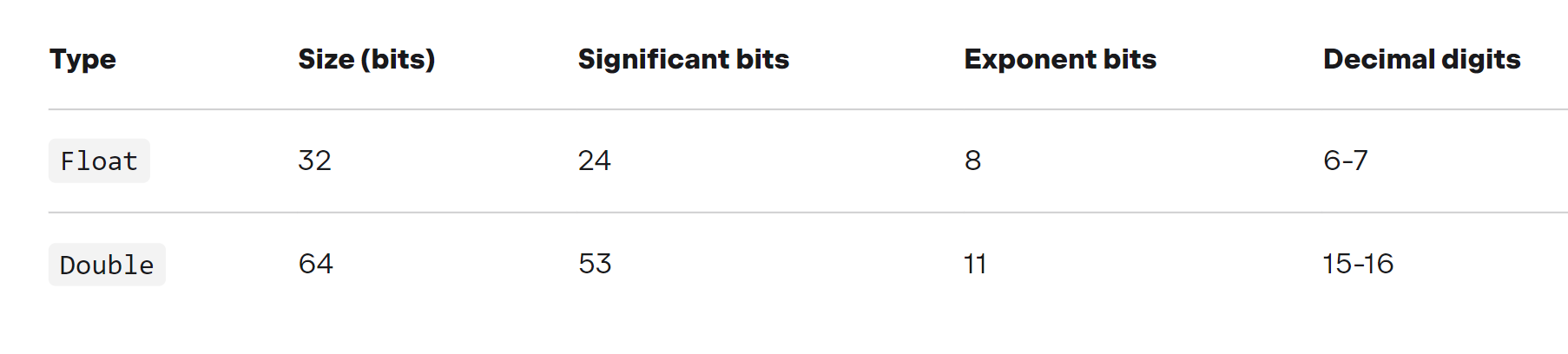Image resolution: width=1568 pixels, height=354 pixels.
Task: Click the Significant bits column header
Action: (x=683, y=59)
